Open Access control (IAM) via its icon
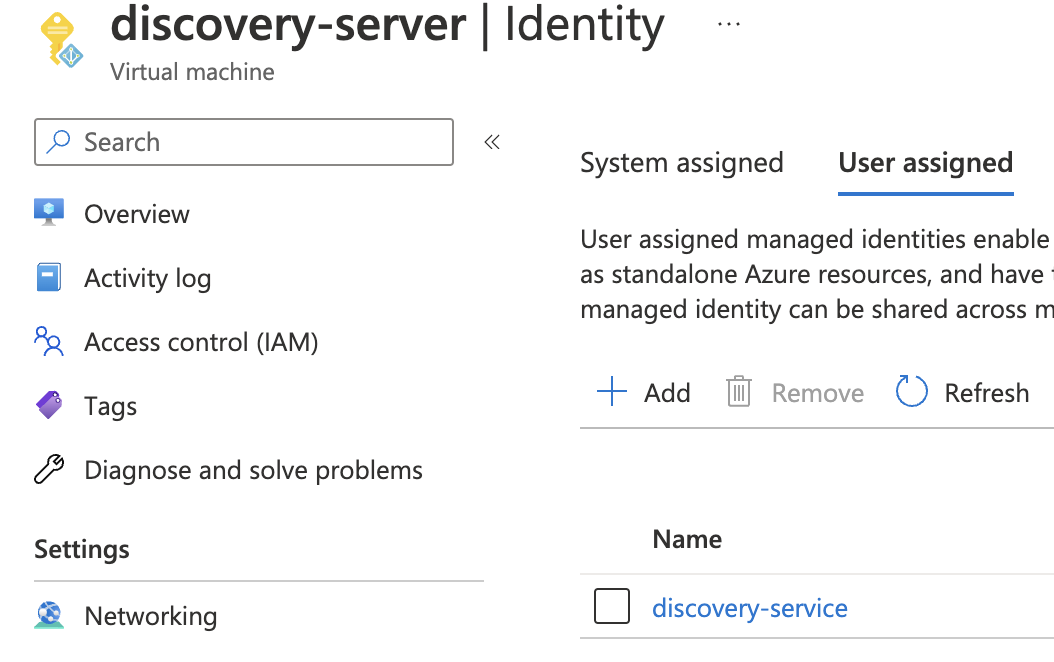Screen dimensions: 1054x662 point(47,341)
